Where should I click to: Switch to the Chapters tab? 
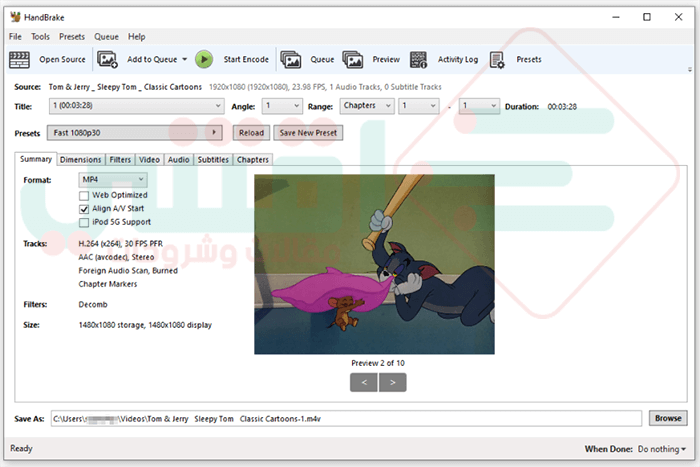click(x=253, y=160)
